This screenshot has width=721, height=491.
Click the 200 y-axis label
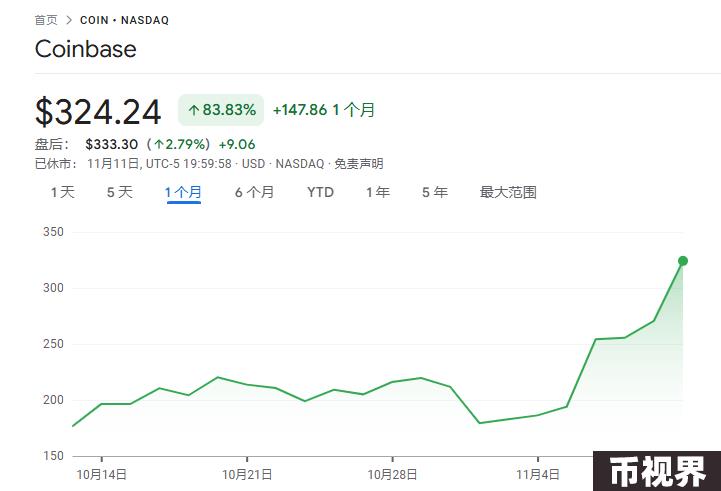point(53,400)
